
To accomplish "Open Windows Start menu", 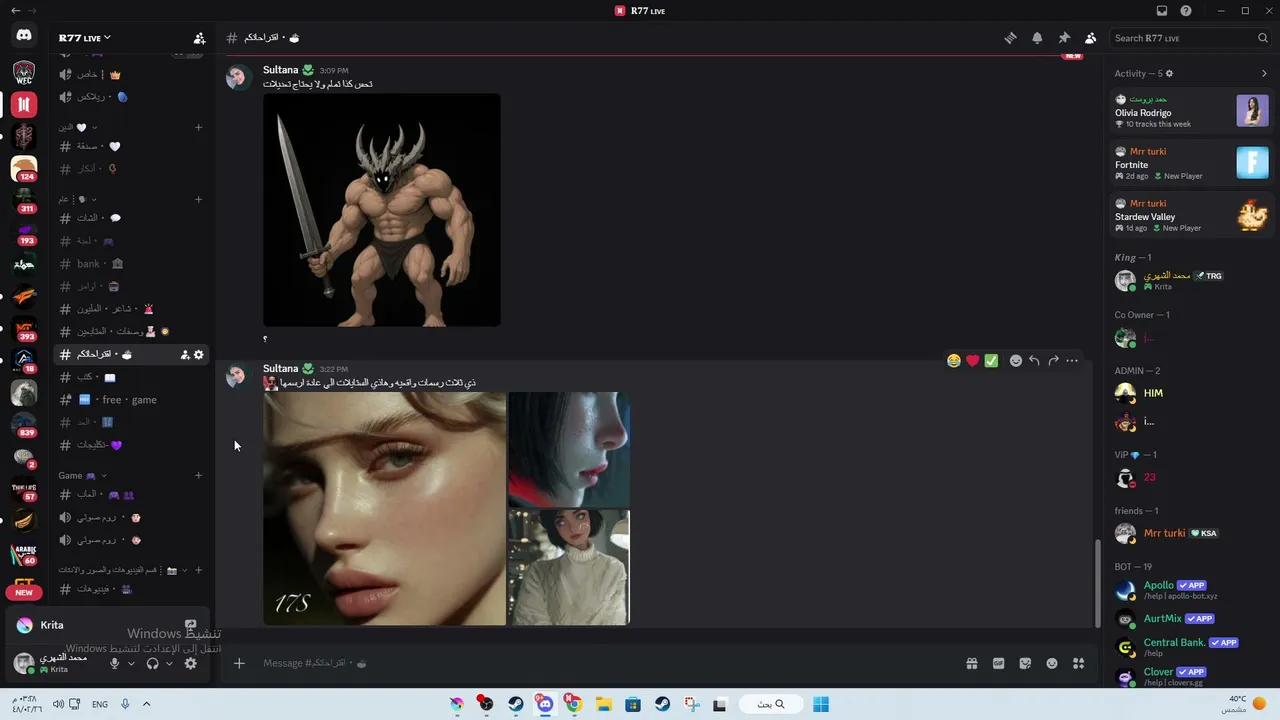I will [x=821, y=704].
